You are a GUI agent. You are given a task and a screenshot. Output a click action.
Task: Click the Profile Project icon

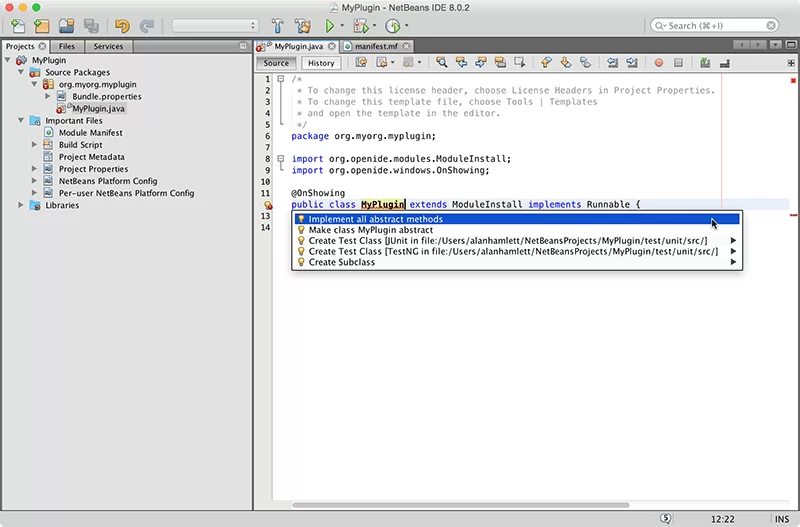coord(392,26)
